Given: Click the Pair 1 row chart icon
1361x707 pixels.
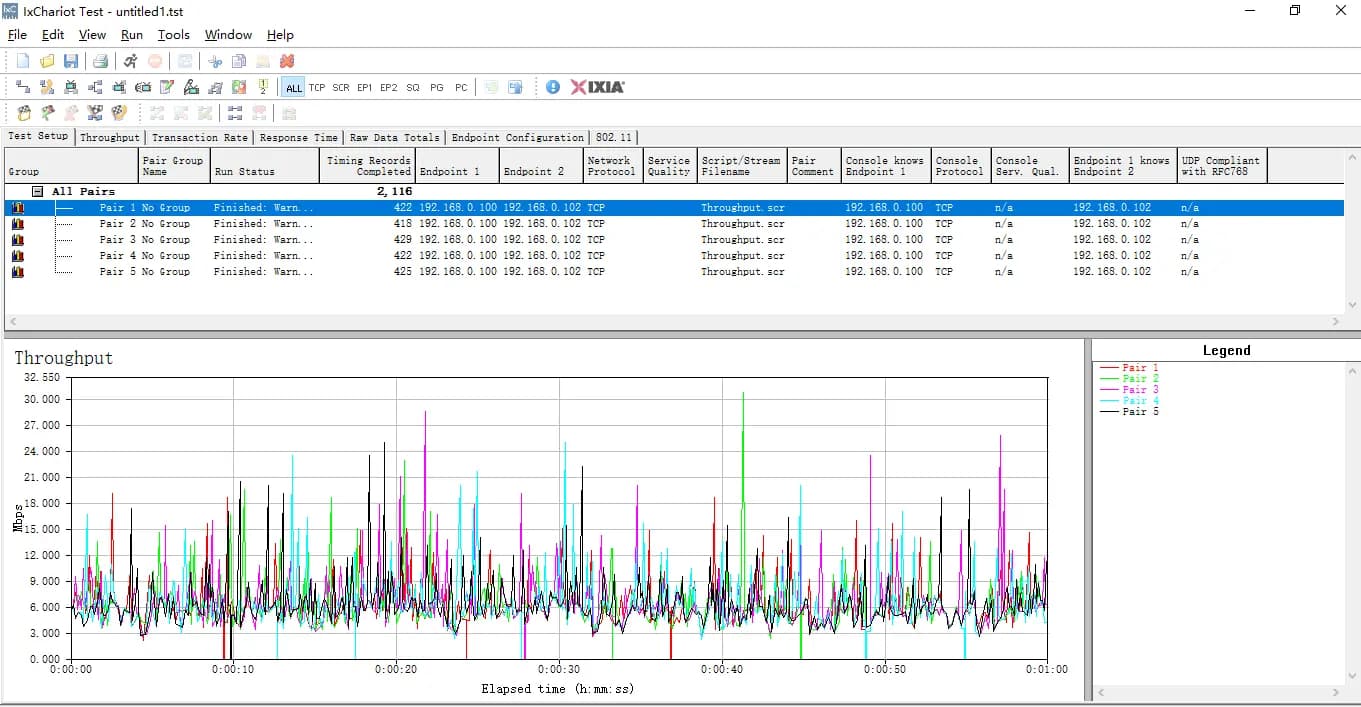Looking at the screenshot, I should [17, 208].
